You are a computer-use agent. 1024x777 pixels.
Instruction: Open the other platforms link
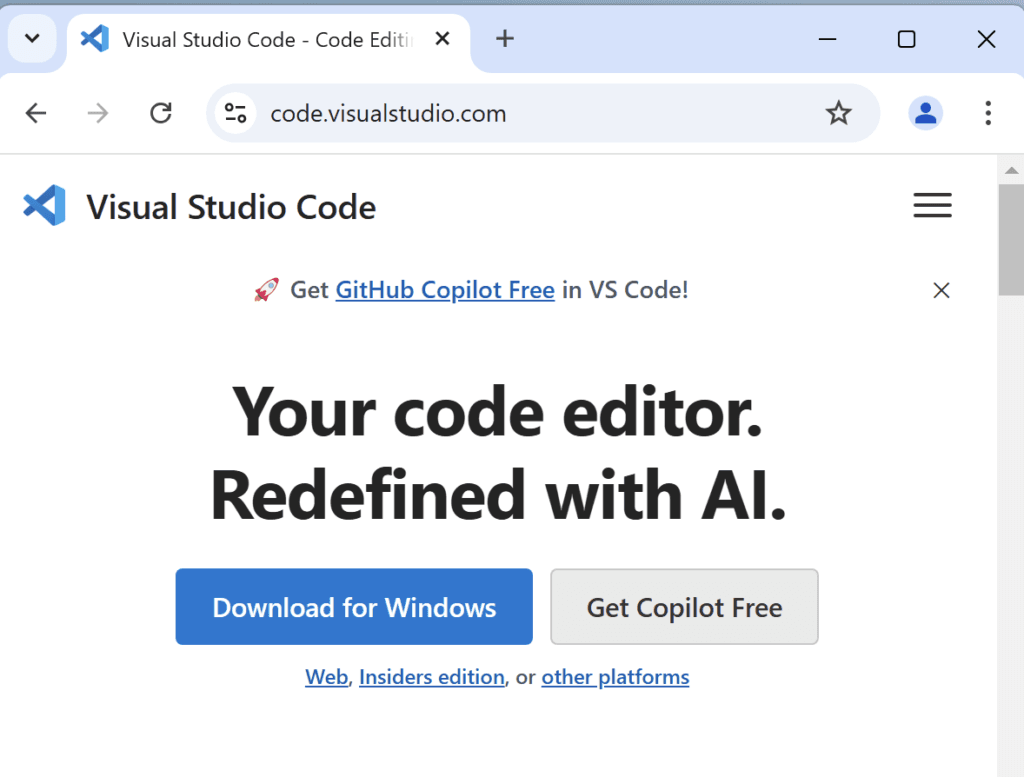[615, 677]
